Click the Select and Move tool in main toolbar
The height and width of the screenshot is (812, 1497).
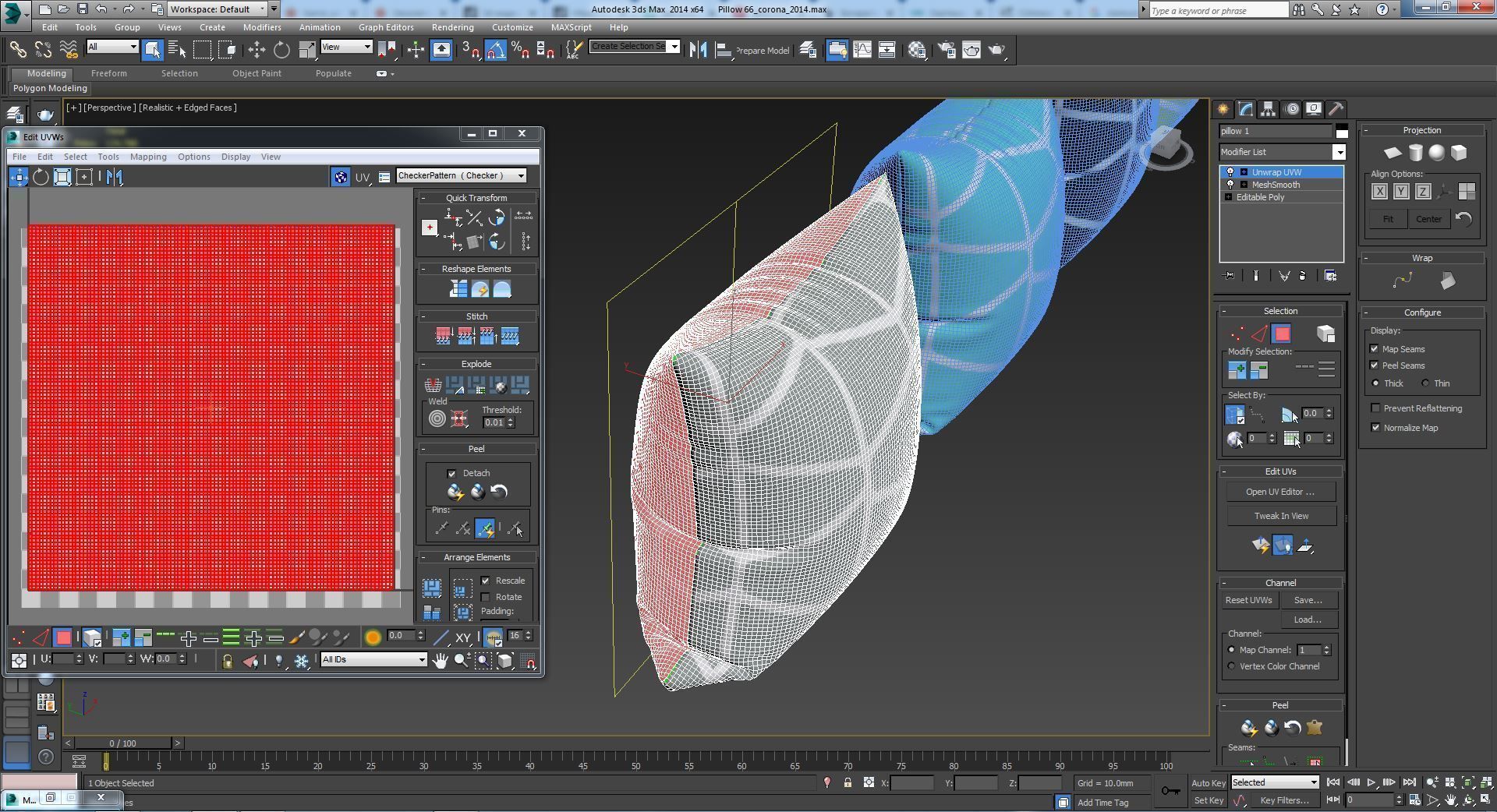point(257,50)
